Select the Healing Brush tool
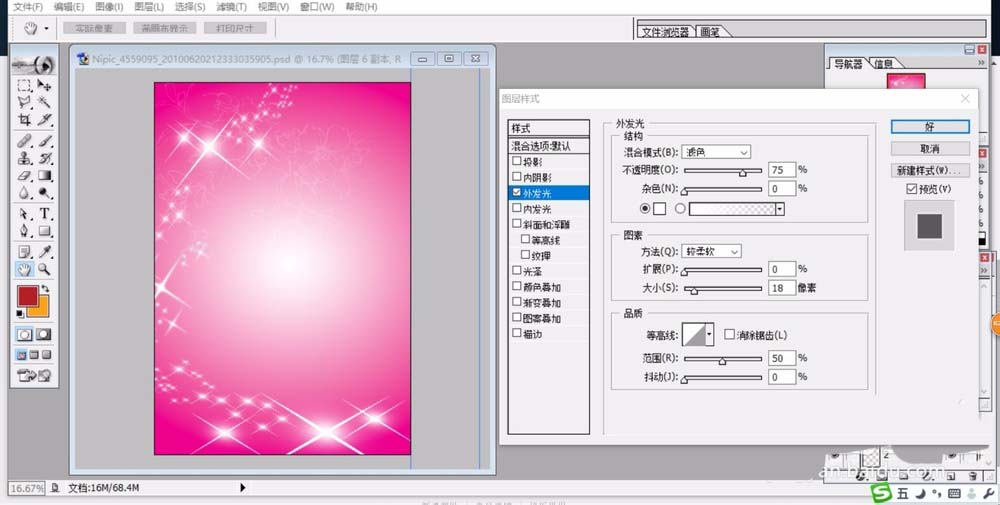The width and height of the screenshot is (1000, 505). click(24, 141)
